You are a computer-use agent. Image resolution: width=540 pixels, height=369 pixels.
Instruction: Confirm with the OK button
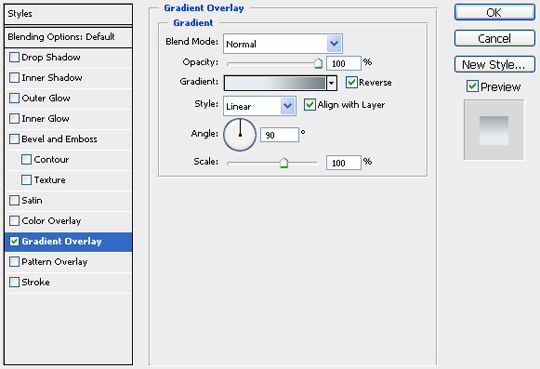point(494,12)
